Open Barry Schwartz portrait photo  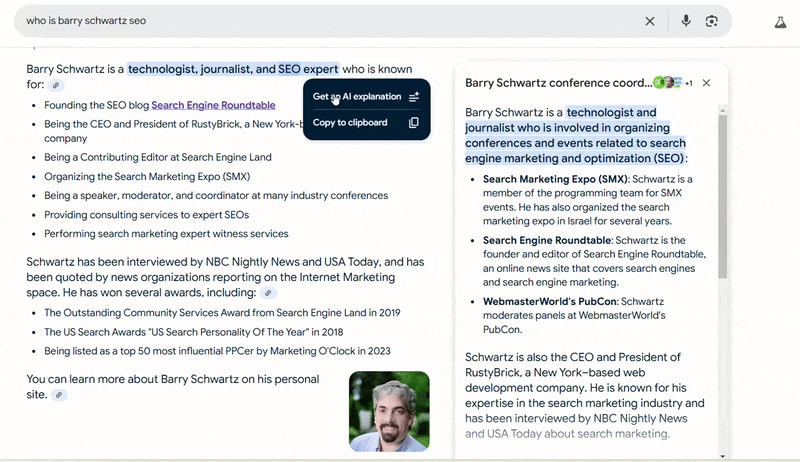click(x=389, y=411)
